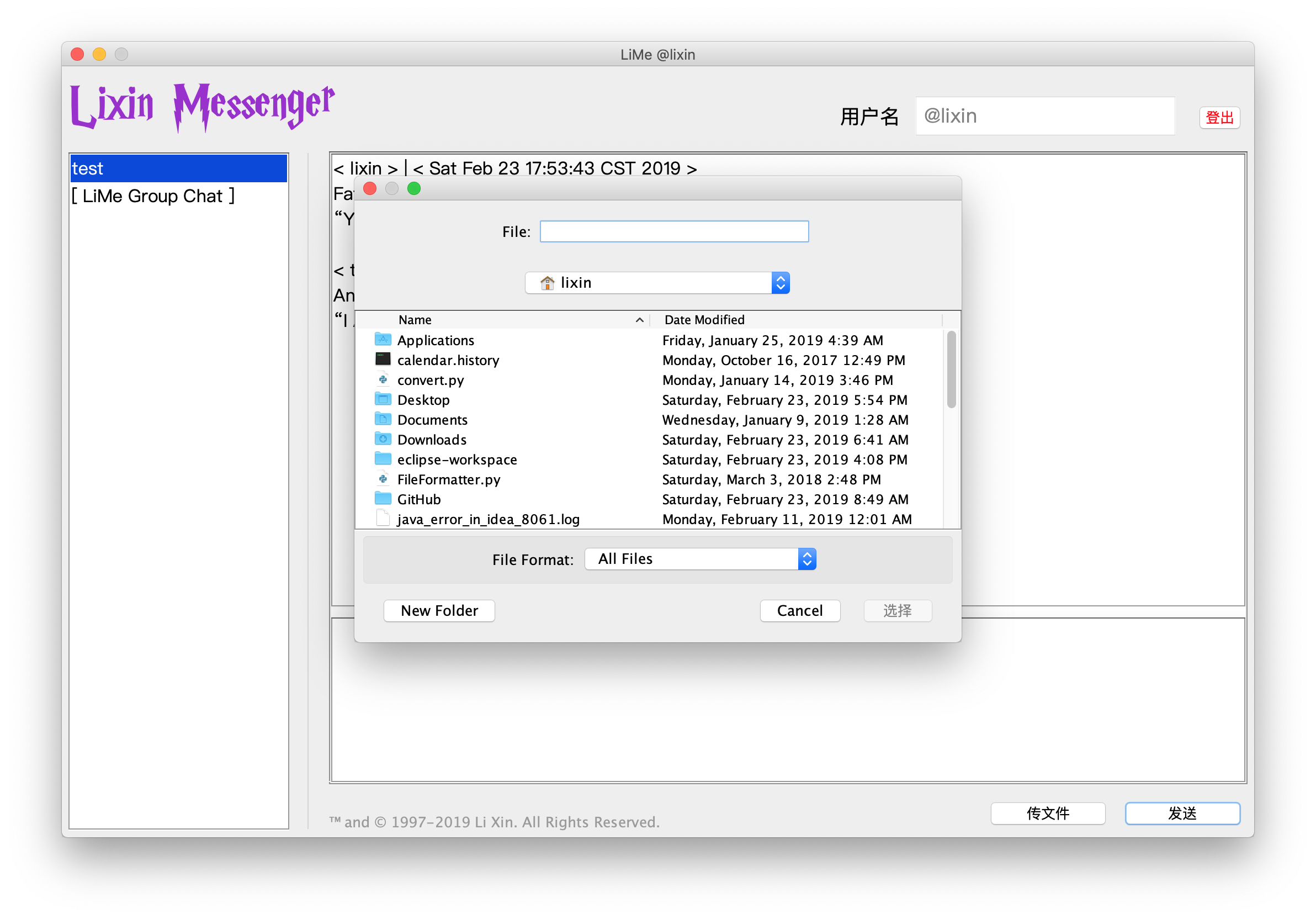The height and width of the screenshot is (919, 1316).
Task: Click the file list vertical scrollbar
Action: click(951, 370)
